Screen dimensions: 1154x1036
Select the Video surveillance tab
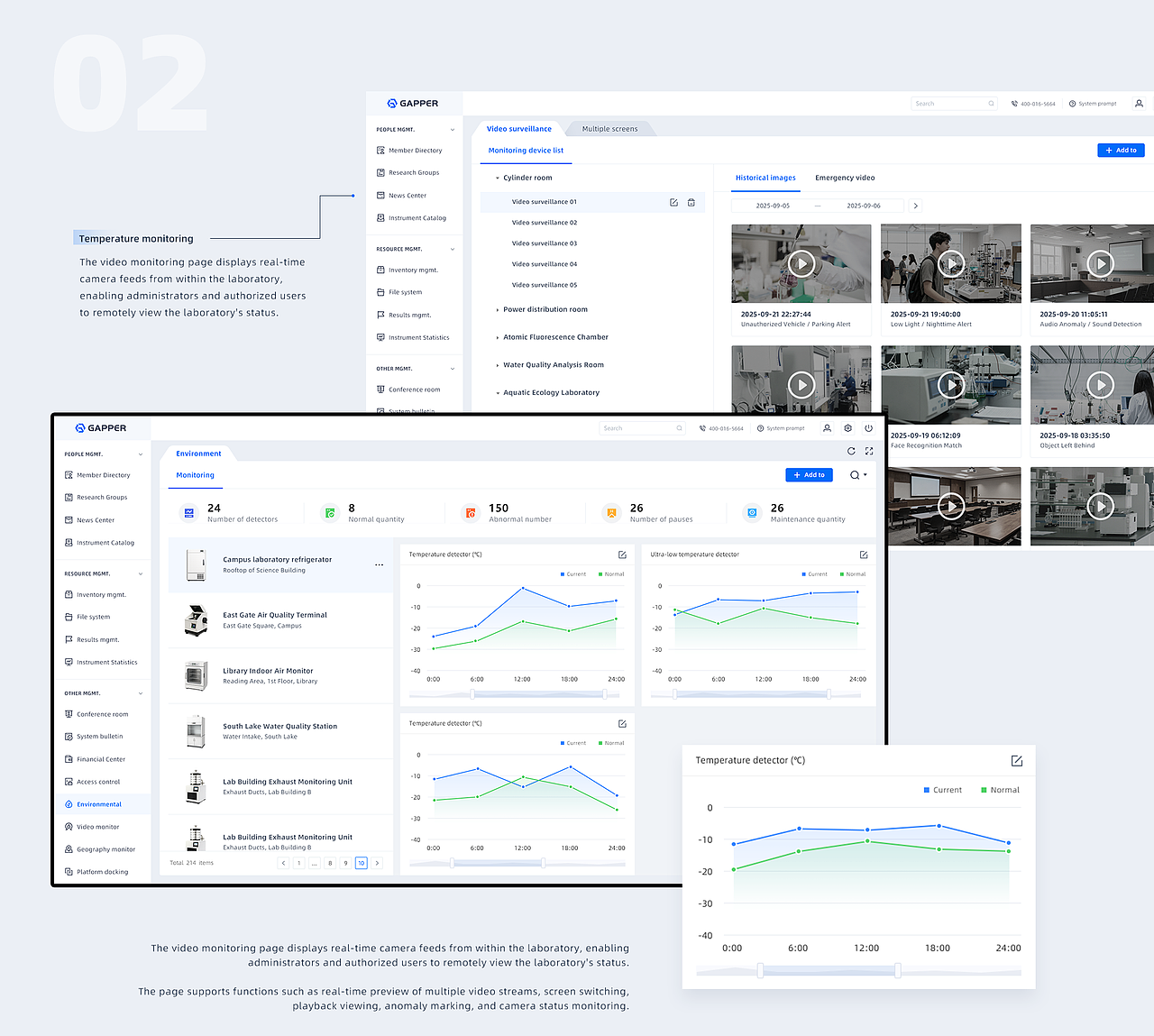pyautogui.click(x=519, y=129)
